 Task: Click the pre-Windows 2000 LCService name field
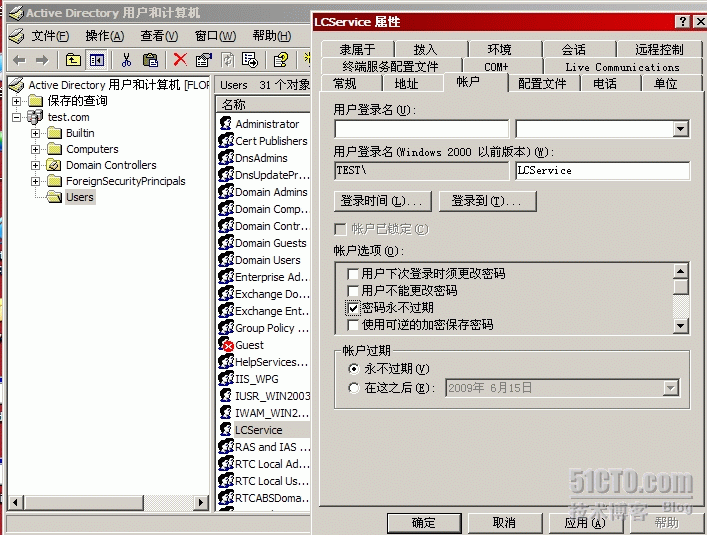pyautogui.click(x=602, y=170)
